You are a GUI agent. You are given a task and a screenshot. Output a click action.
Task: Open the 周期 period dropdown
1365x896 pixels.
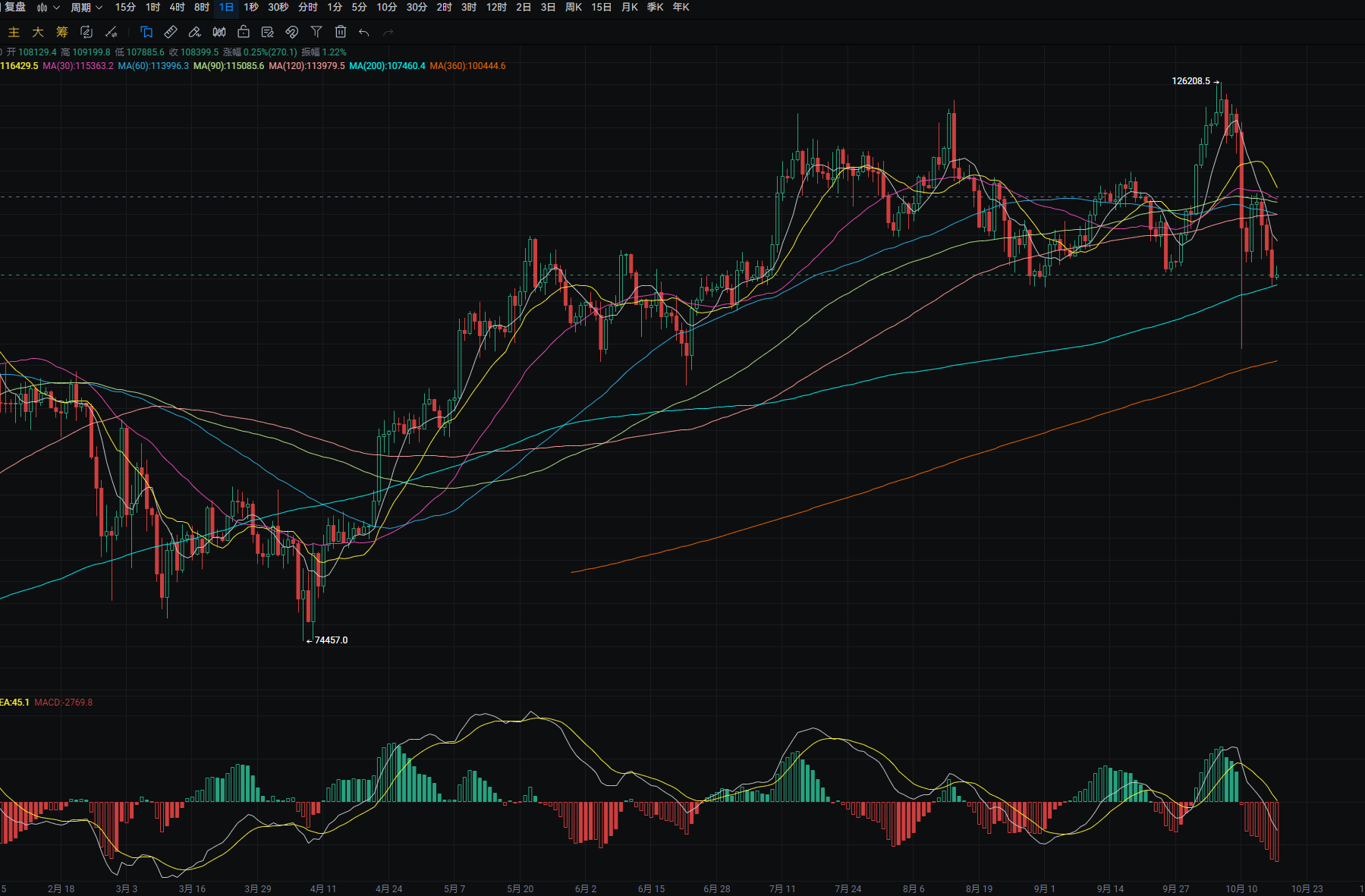pos(86,8)
